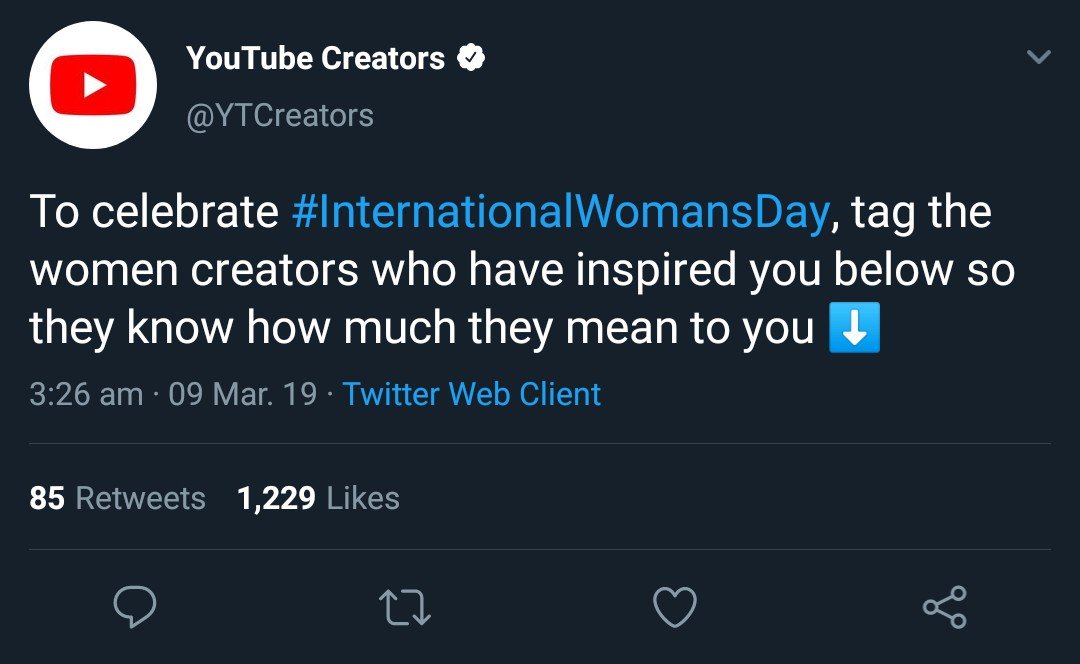Viewport: 1080px width, 664px height.
Task: Click the 3:26 am timestamp
Action: click(86, 394)
